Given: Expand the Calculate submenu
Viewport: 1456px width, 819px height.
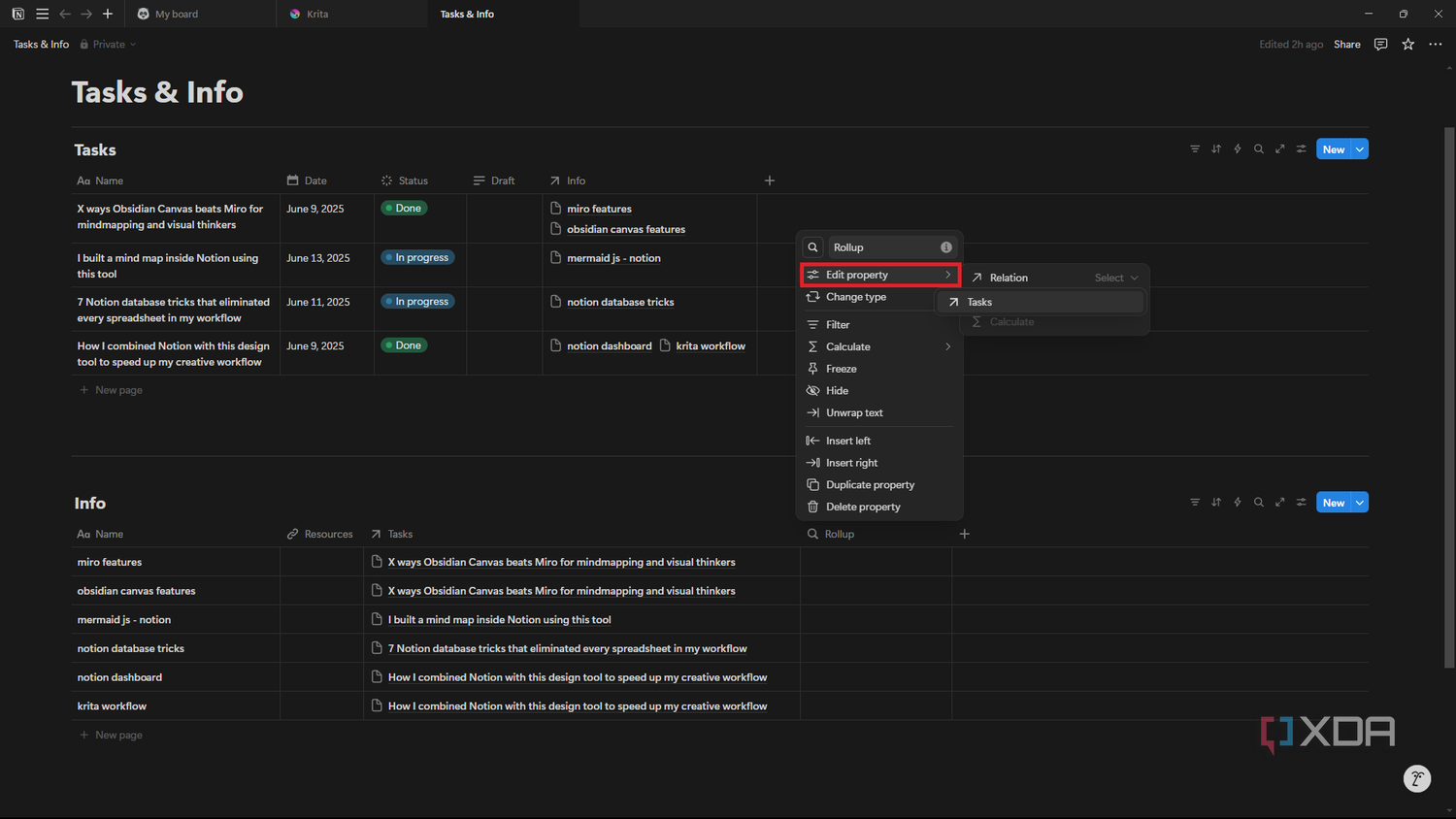Looking at the screenshot, I should [879, 346].
